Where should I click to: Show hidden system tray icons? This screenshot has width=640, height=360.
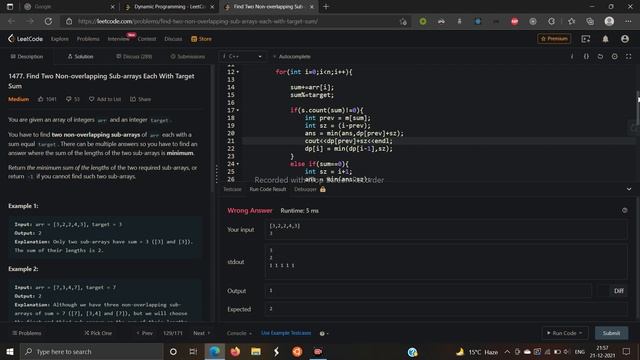(507, 351)
